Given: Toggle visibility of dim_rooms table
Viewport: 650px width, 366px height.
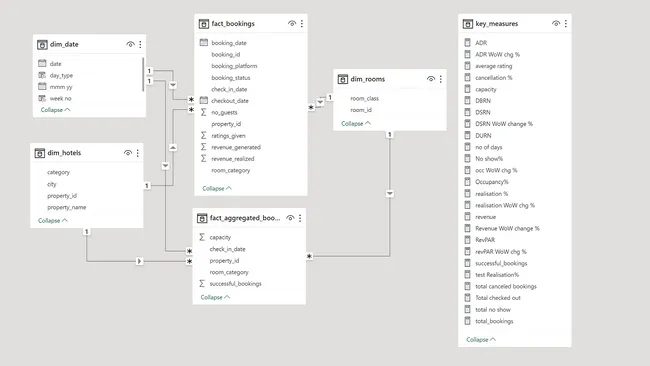Looking at the screenshot, I should click(431, 79).
